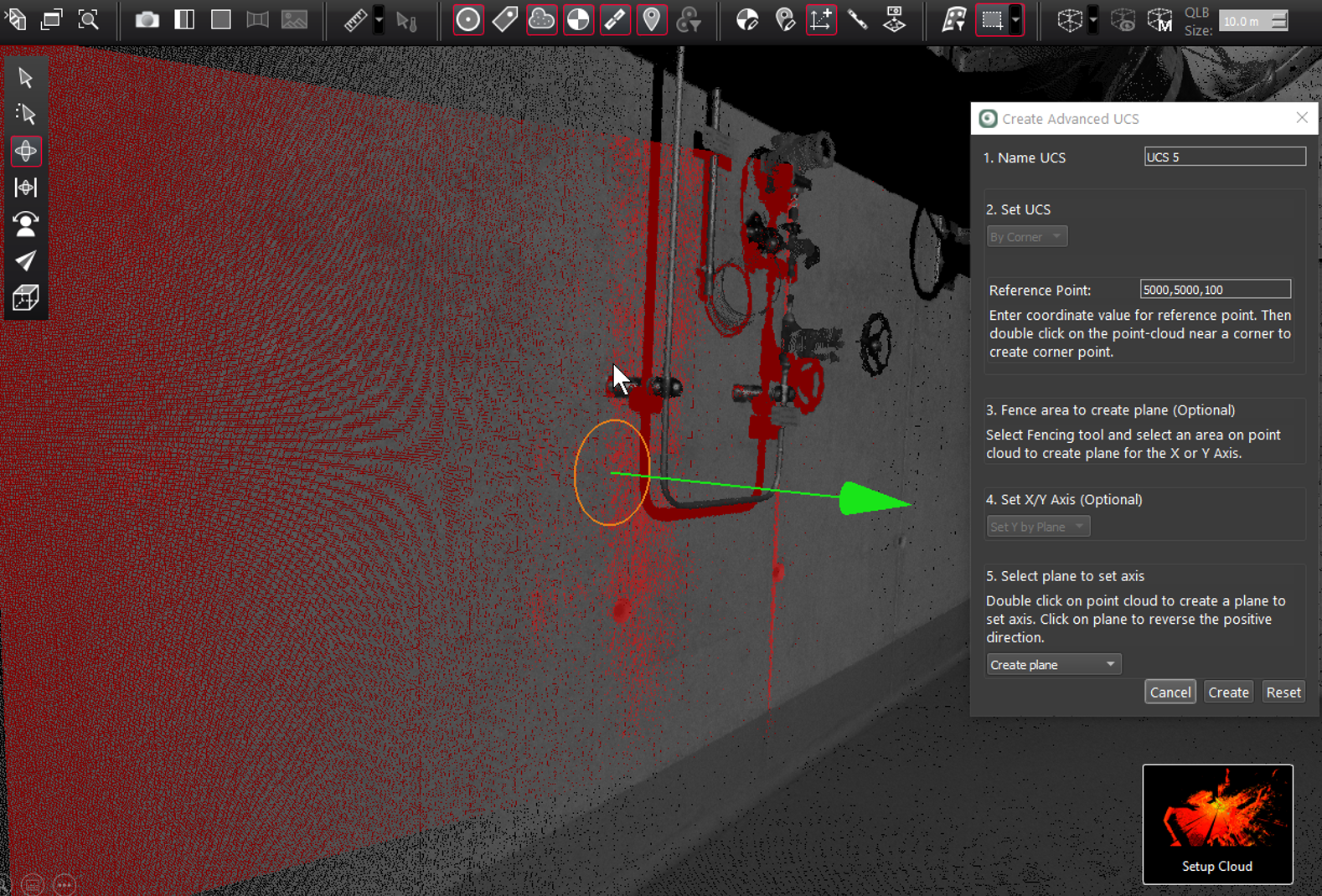The image size is (1322, 896).
Task: Open the Setup Cloud thumbnail
Action: (x=1217, y=823)
